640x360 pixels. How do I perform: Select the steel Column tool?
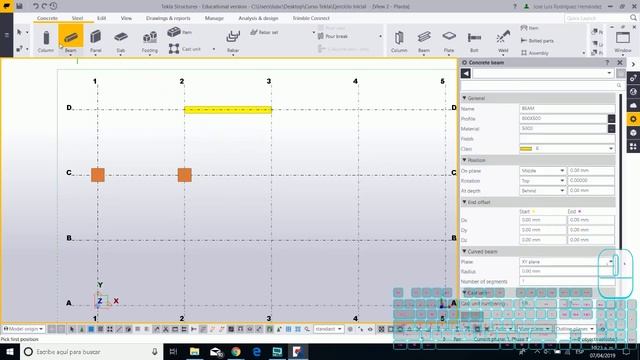click(399, 40)
